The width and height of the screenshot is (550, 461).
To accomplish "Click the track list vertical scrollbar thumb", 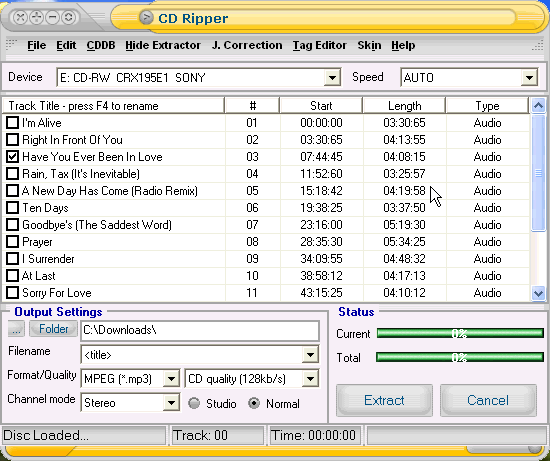I will (x=538, y=173).
